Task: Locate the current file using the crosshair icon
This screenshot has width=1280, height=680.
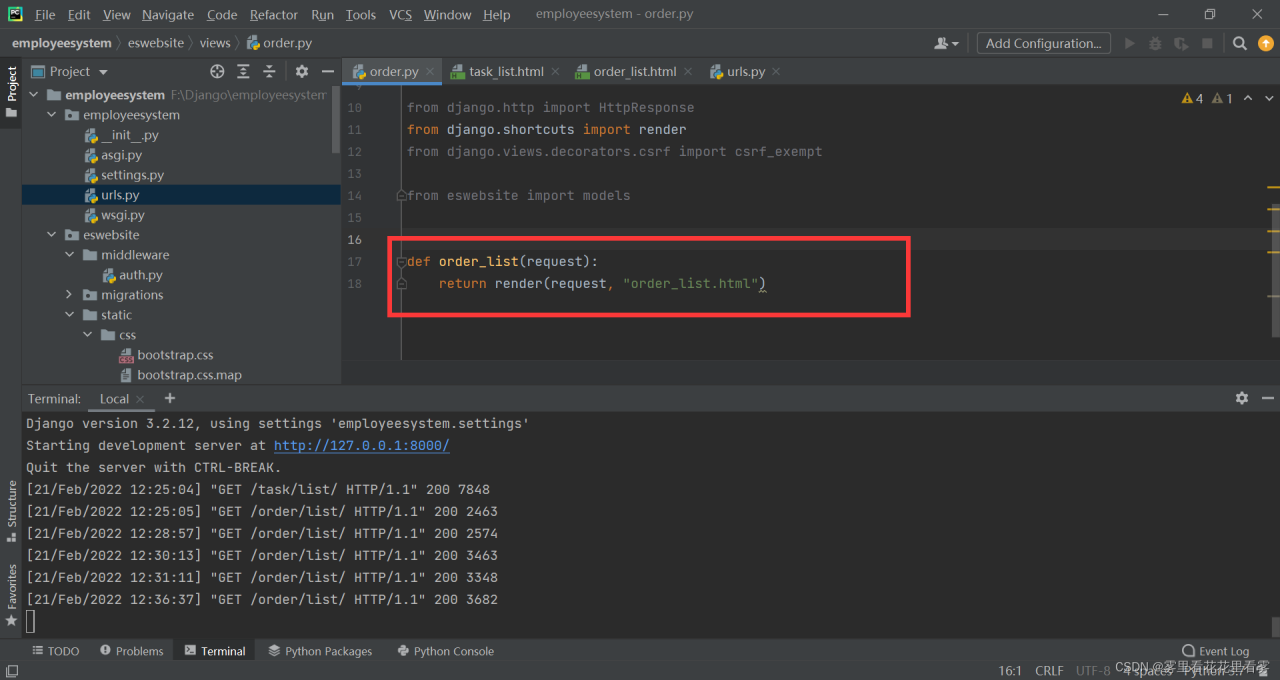Action: click(217, 71)
